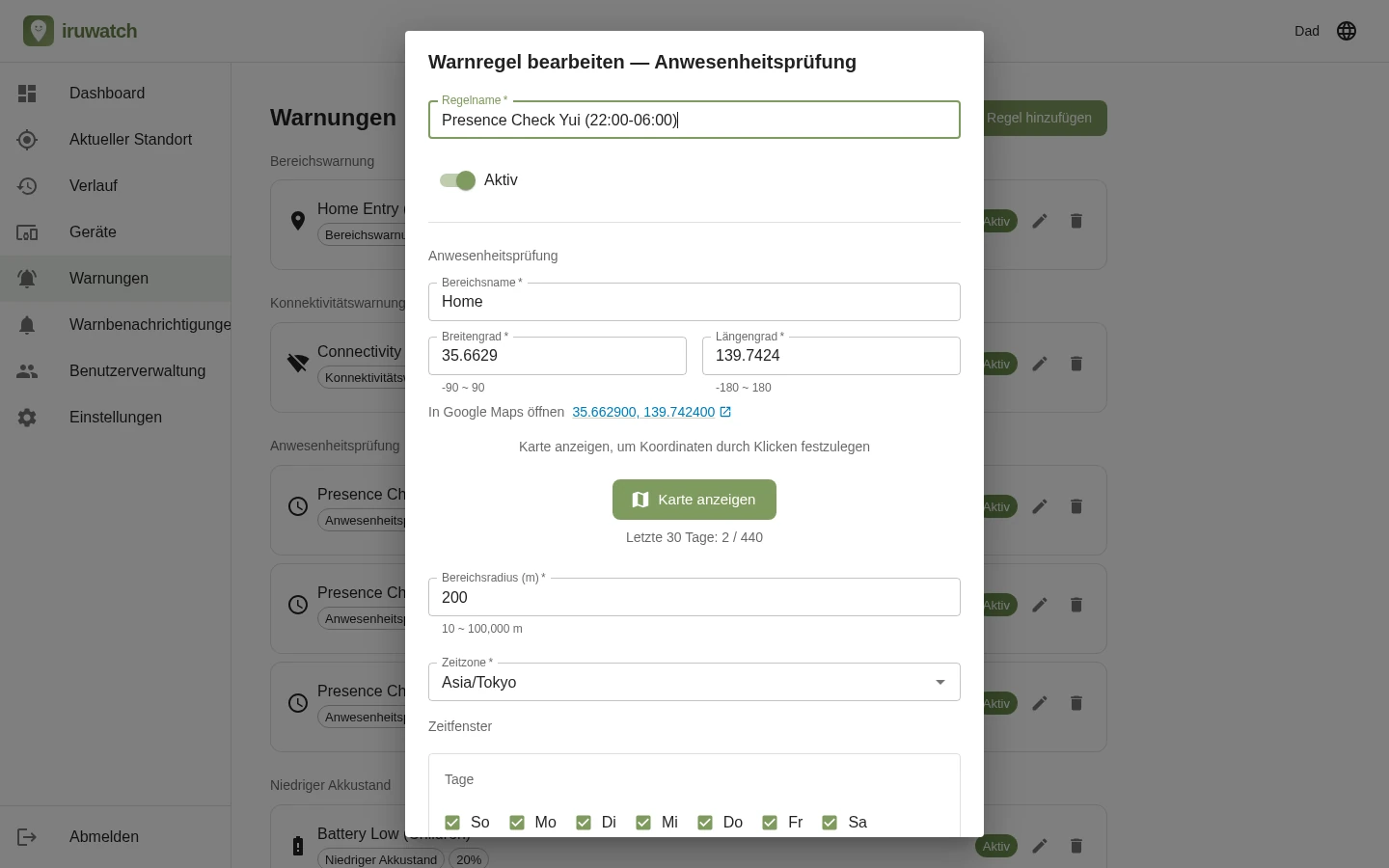Image resolution: width=1389 pixels, height=868 pixels.
Task: Uncheck the So day checkbox
Action: 452,823
